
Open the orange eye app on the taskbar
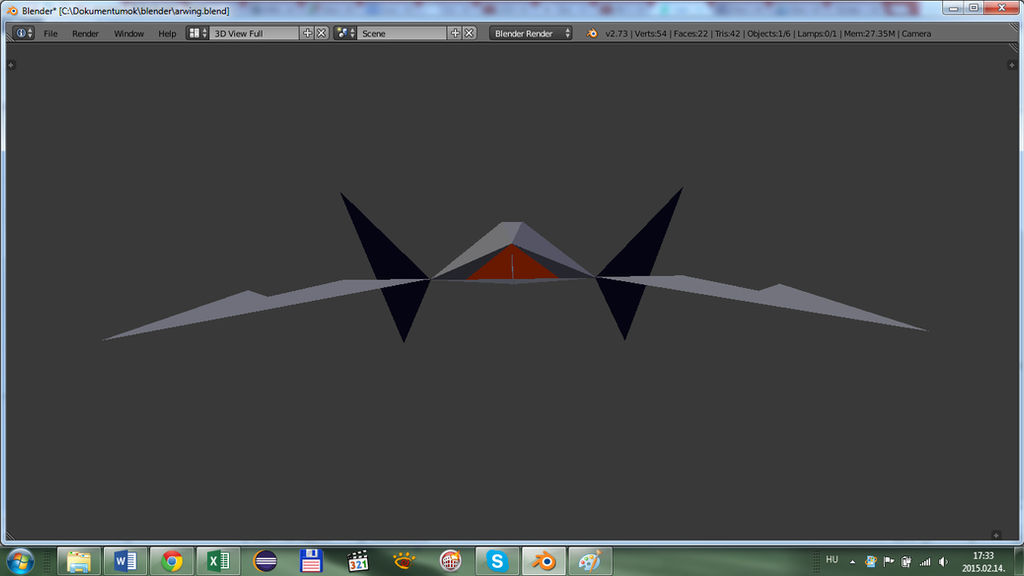(x=404, y=561)
